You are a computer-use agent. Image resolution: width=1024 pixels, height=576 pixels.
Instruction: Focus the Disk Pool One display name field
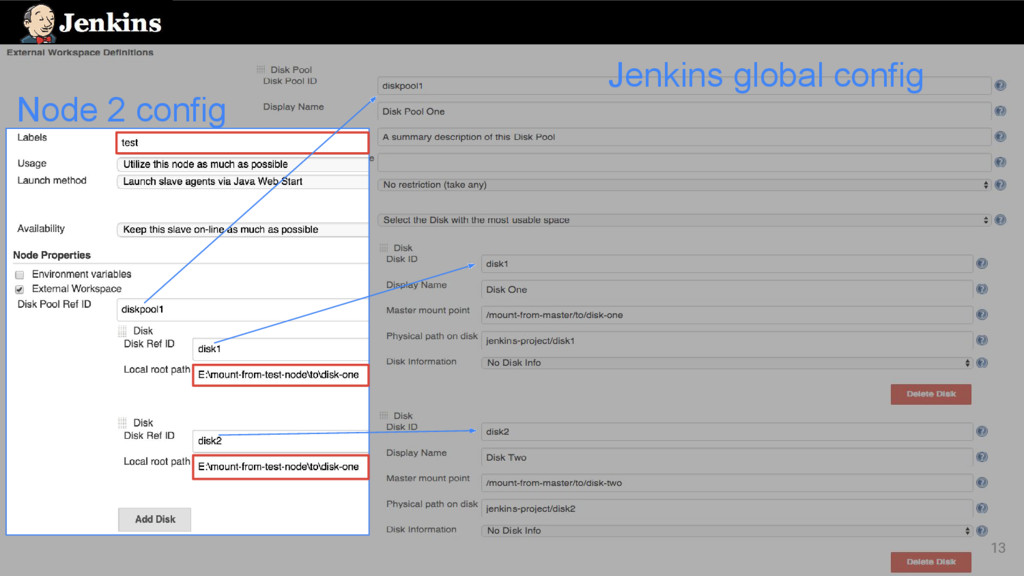pos(684,111)
